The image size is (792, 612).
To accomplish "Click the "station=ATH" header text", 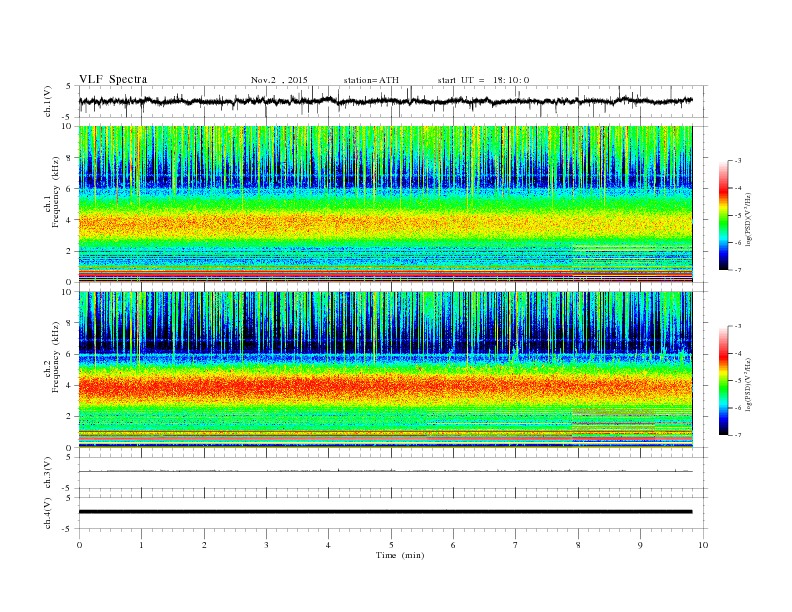I will (x=371, y=80).
